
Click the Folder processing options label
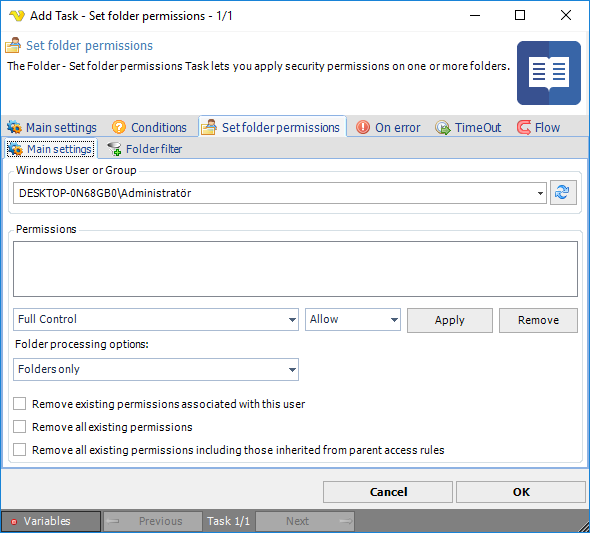pos(82,344)
